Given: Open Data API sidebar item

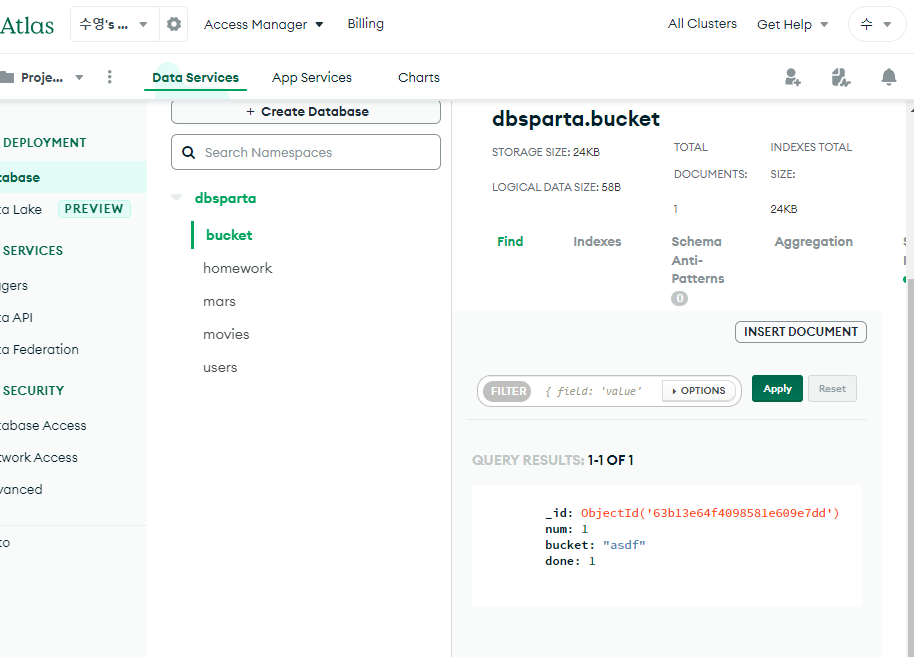Looking at the screenshot, I should tap(16, 318).
